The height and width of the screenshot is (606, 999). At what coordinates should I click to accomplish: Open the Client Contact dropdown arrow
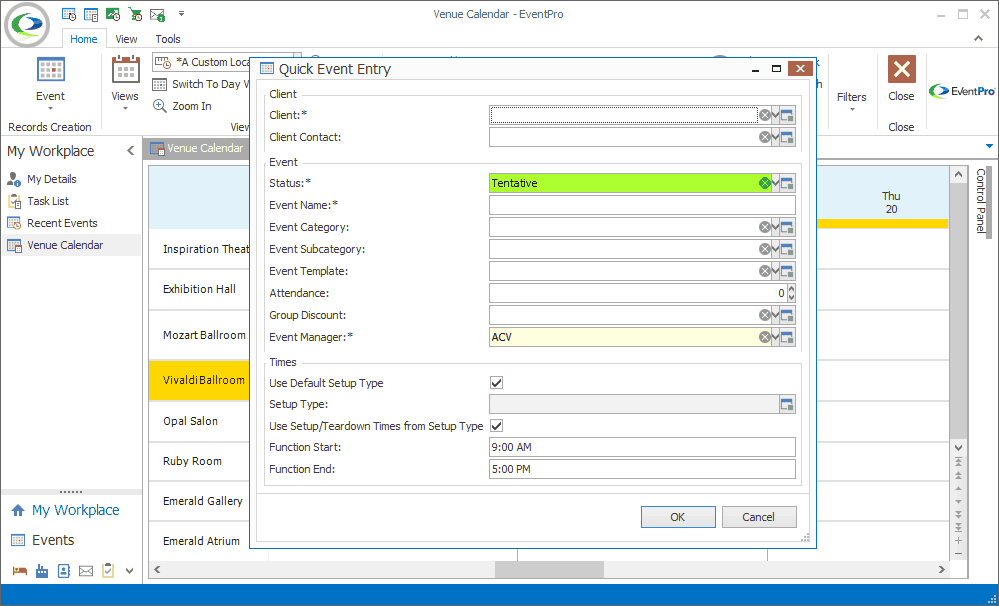point(775,137)
